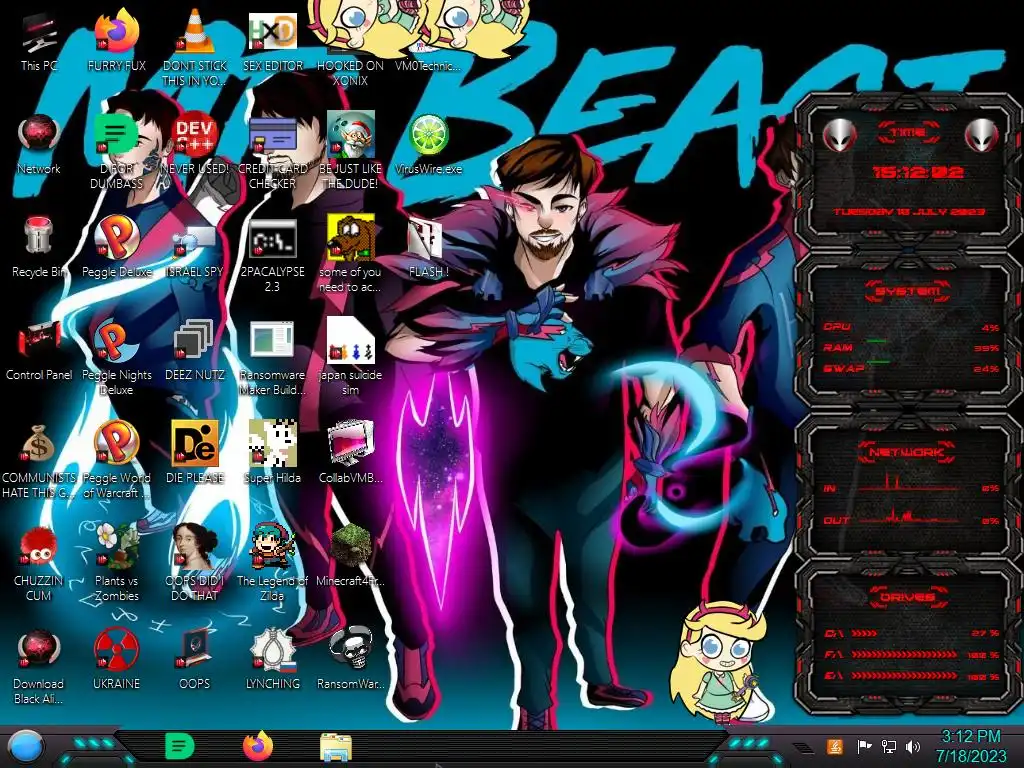Open the CREDIT CARD CHECKER shortcut
This screenshot has height=768, width=1024.
[x=272, y=152]
